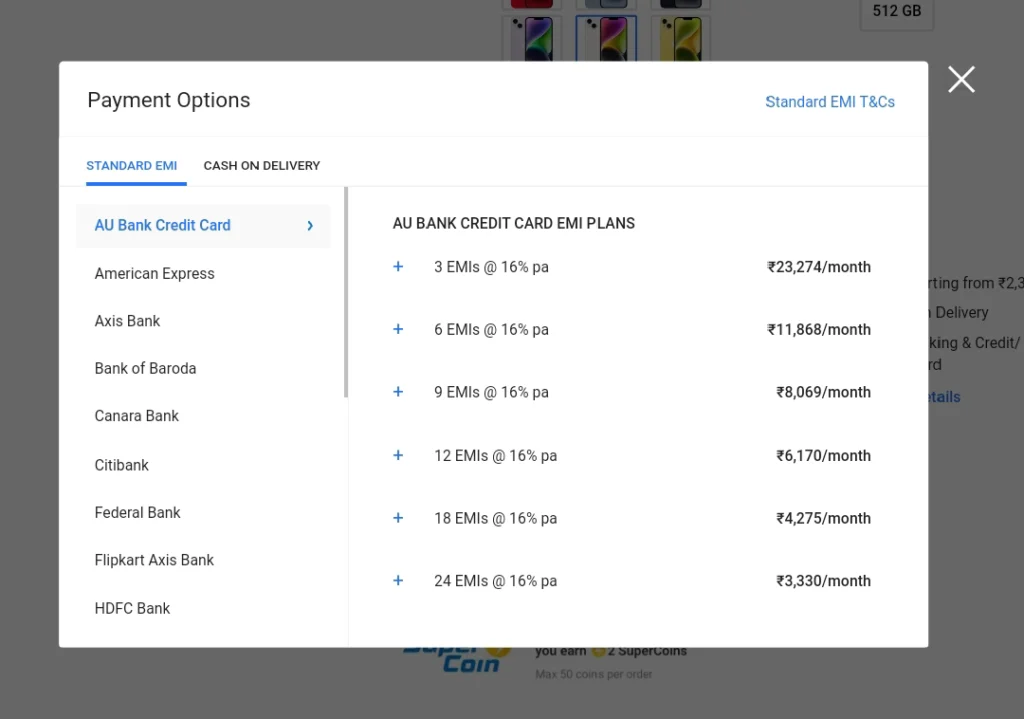The width and height of the screenshot is (1024, 719).
Task: Click the 6 EMIs @ 16% pa label
Action: point(491,329)
